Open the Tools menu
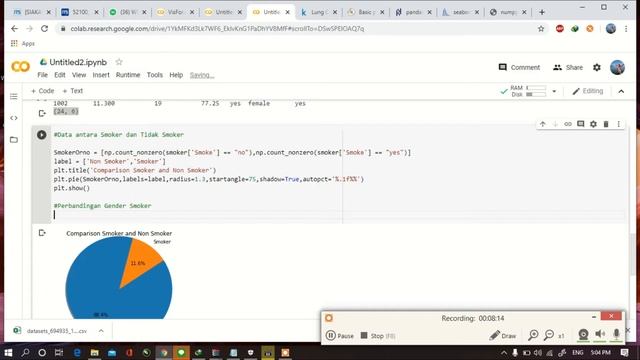This screenshot has width=640, height=360. 155,75
